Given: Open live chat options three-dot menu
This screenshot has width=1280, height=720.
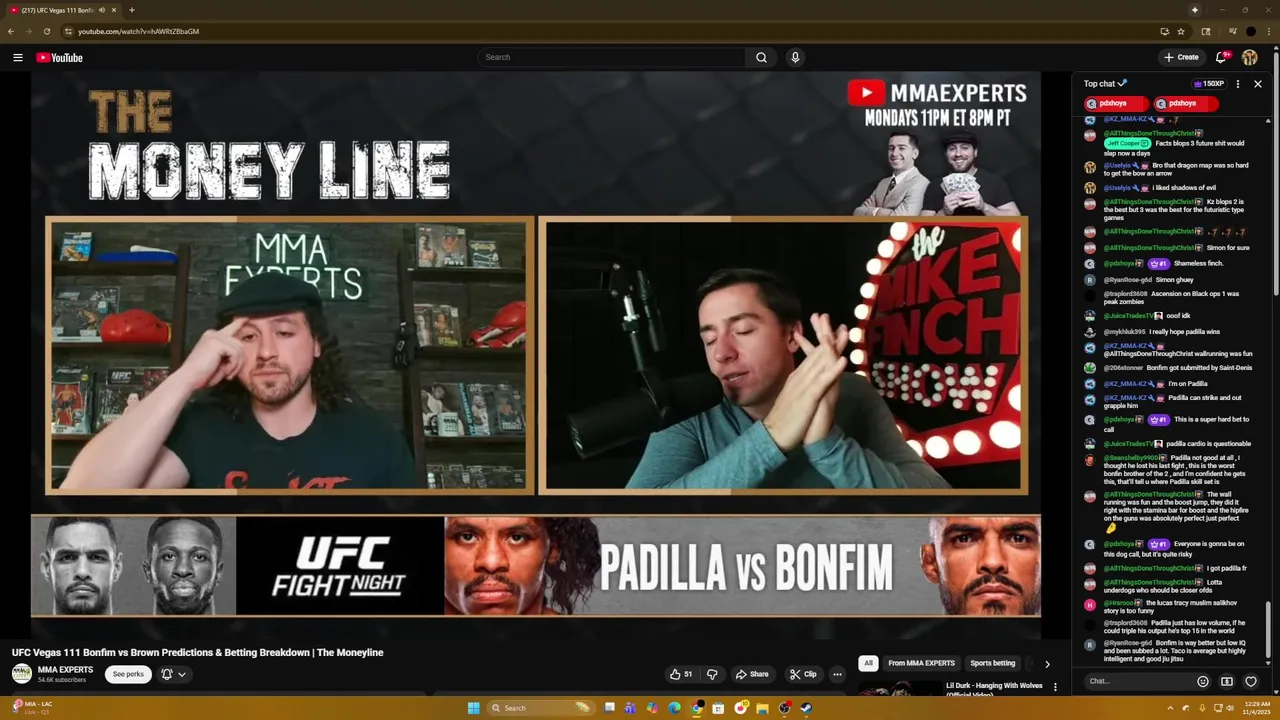Looking at the screenshot, I should click(1238, 84).
